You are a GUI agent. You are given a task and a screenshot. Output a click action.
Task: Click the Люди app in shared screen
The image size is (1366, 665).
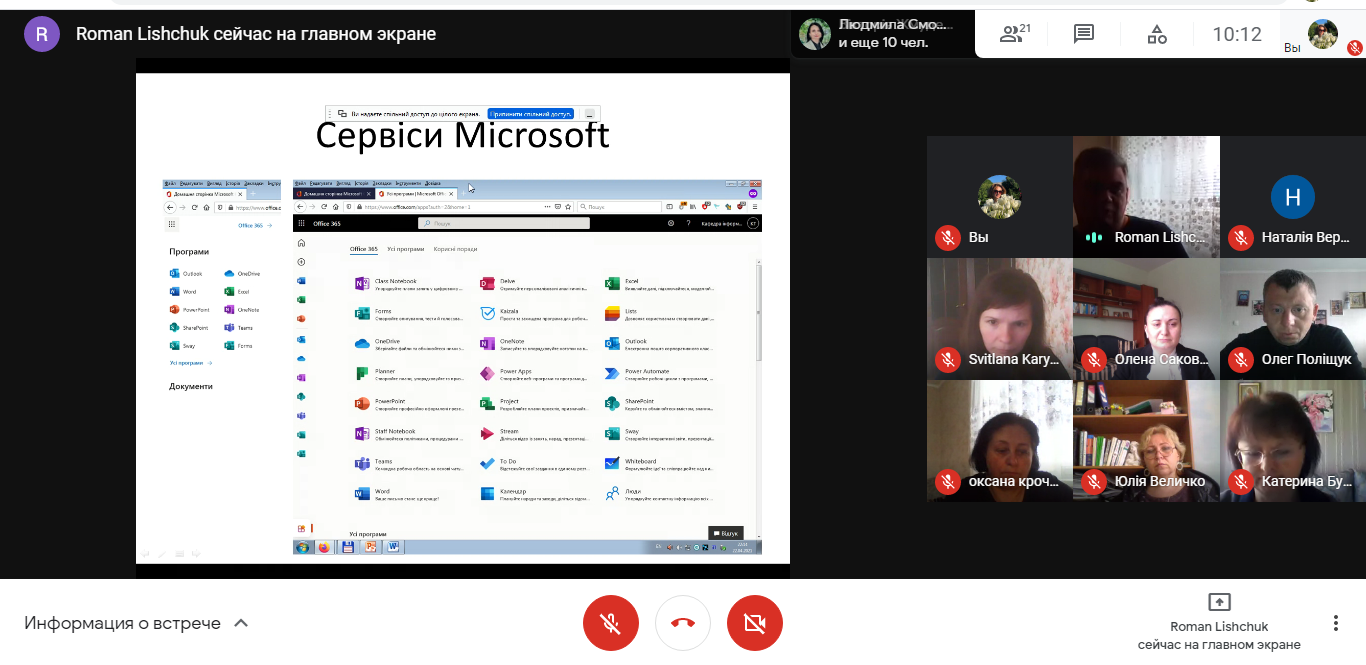click(x=658, y=494)
